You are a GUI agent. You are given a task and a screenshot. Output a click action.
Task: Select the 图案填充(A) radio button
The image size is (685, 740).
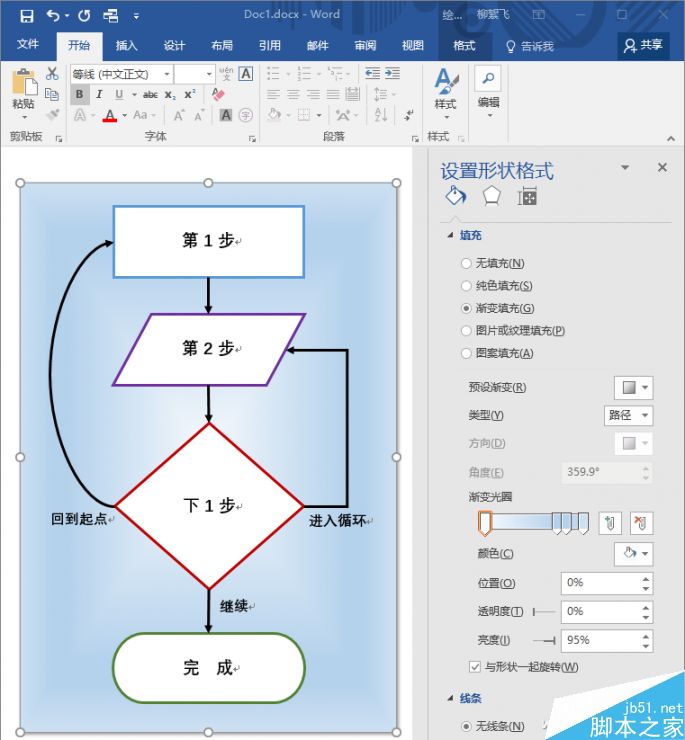coord(466,353)
